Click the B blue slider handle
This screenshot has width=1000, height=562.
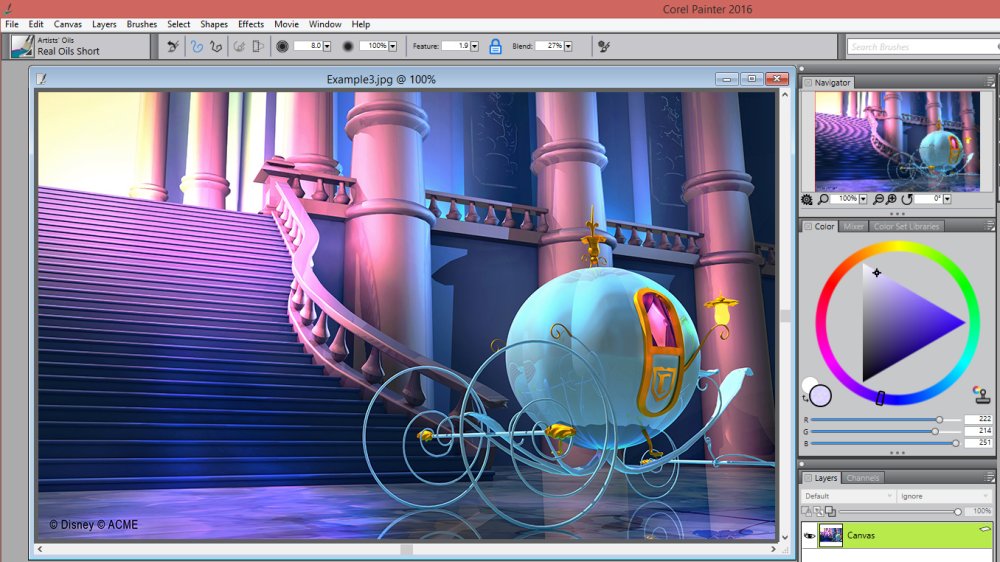coord(955,443)
